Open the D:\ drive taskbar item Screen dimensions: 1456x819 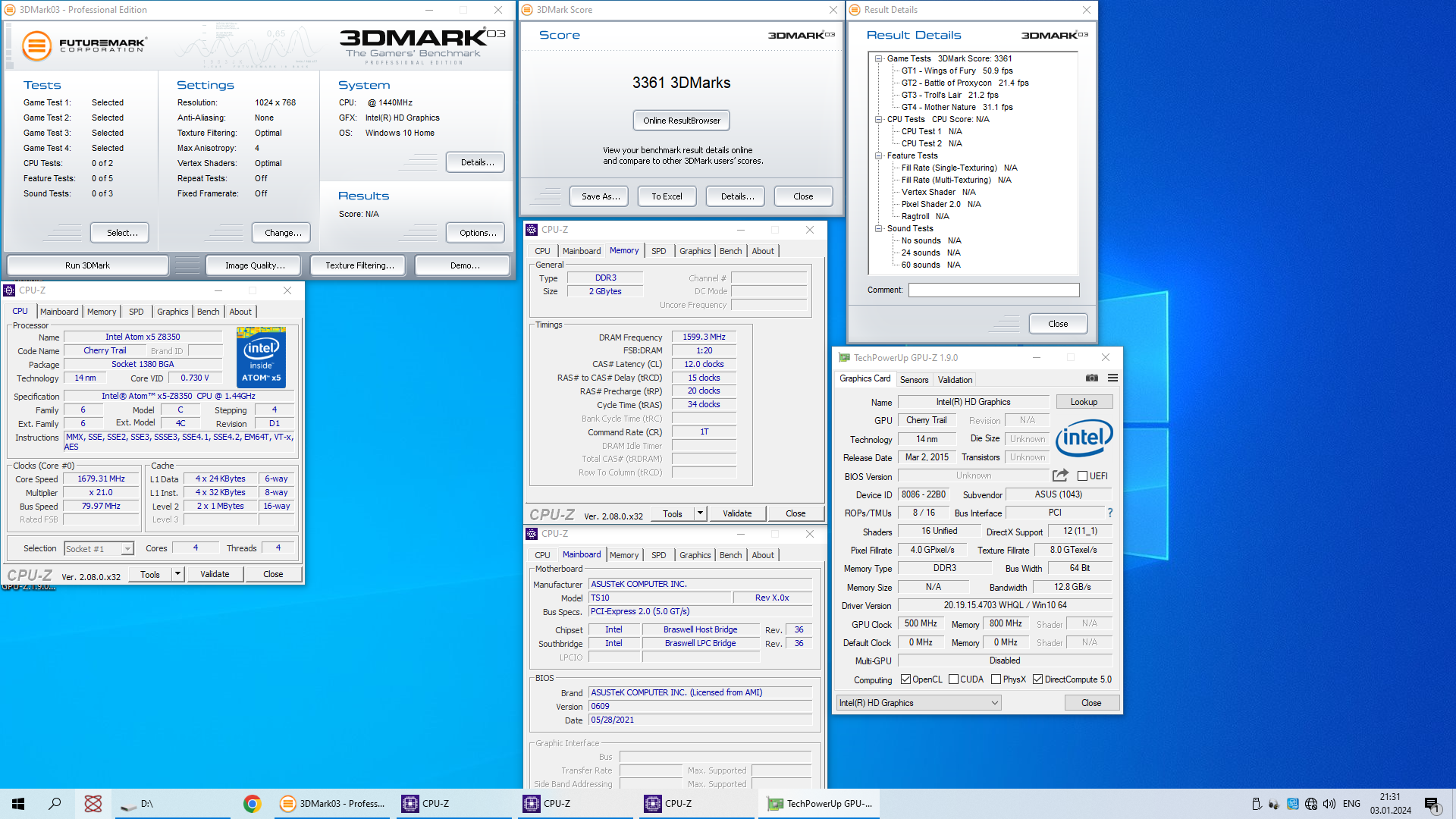click(173, 804)
